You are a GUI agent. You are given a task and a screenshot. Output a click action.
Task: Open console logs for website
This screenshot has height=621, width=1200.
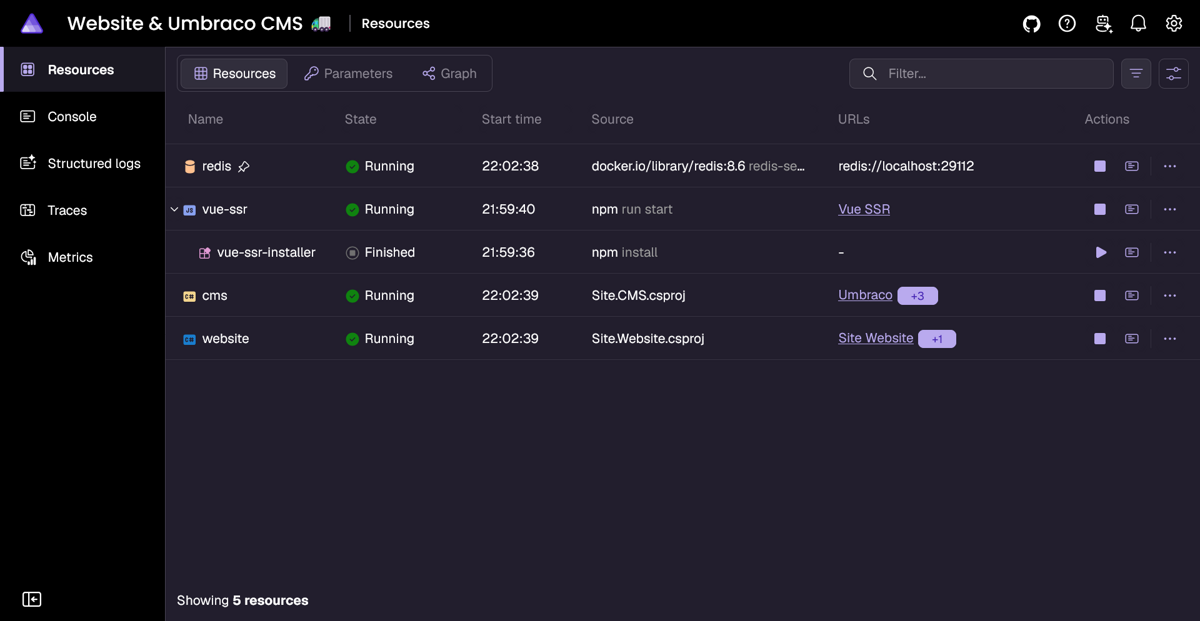[1132, 338]
